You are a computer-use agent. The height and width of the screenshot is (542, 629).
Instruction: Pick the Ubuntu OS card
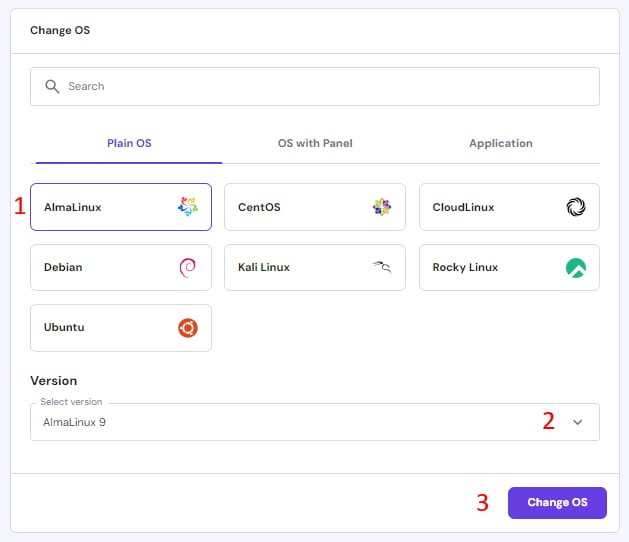[x=120, y=327]
